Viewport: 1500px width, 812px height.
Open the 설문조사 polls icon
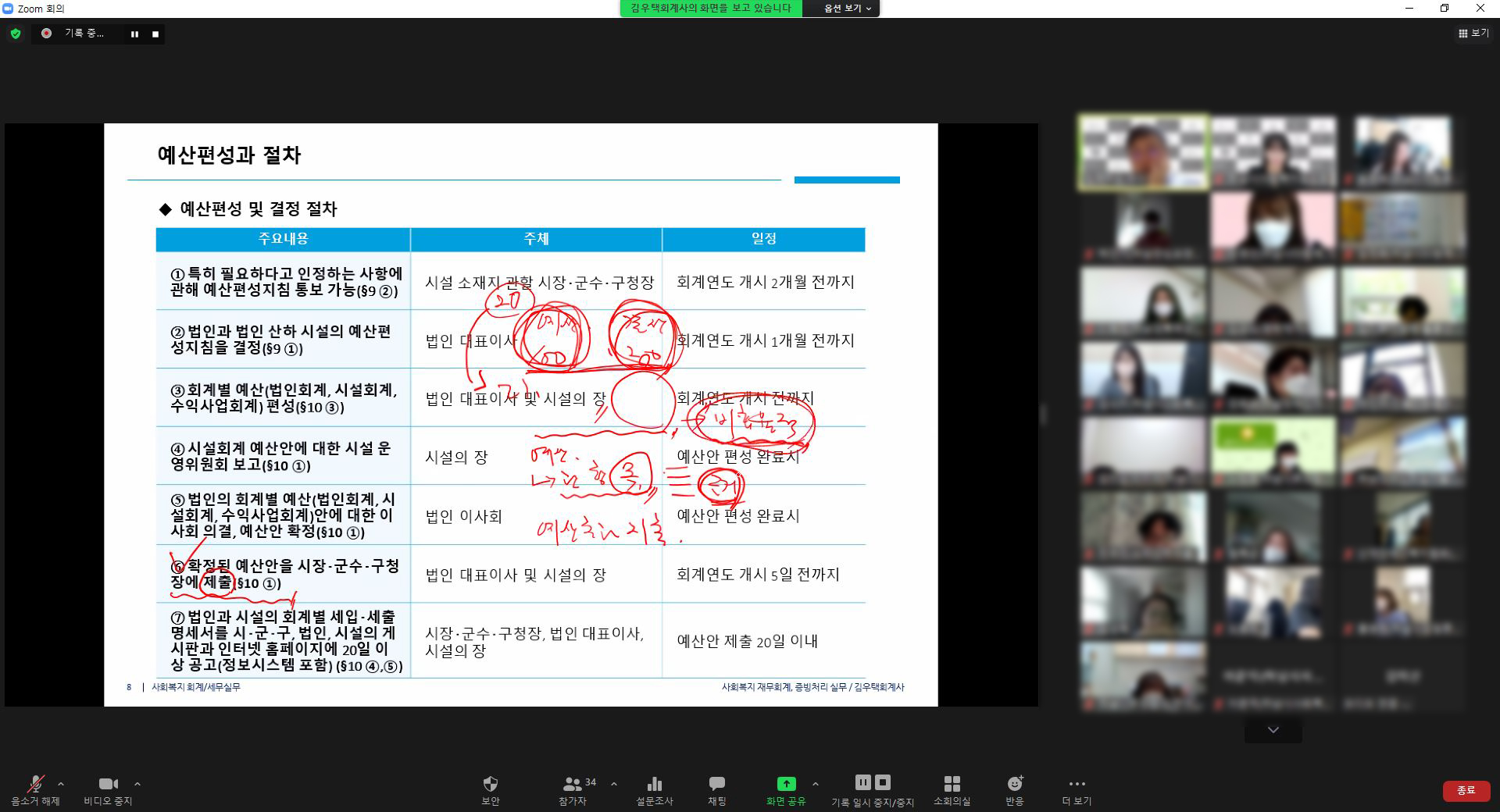(654, 784)
